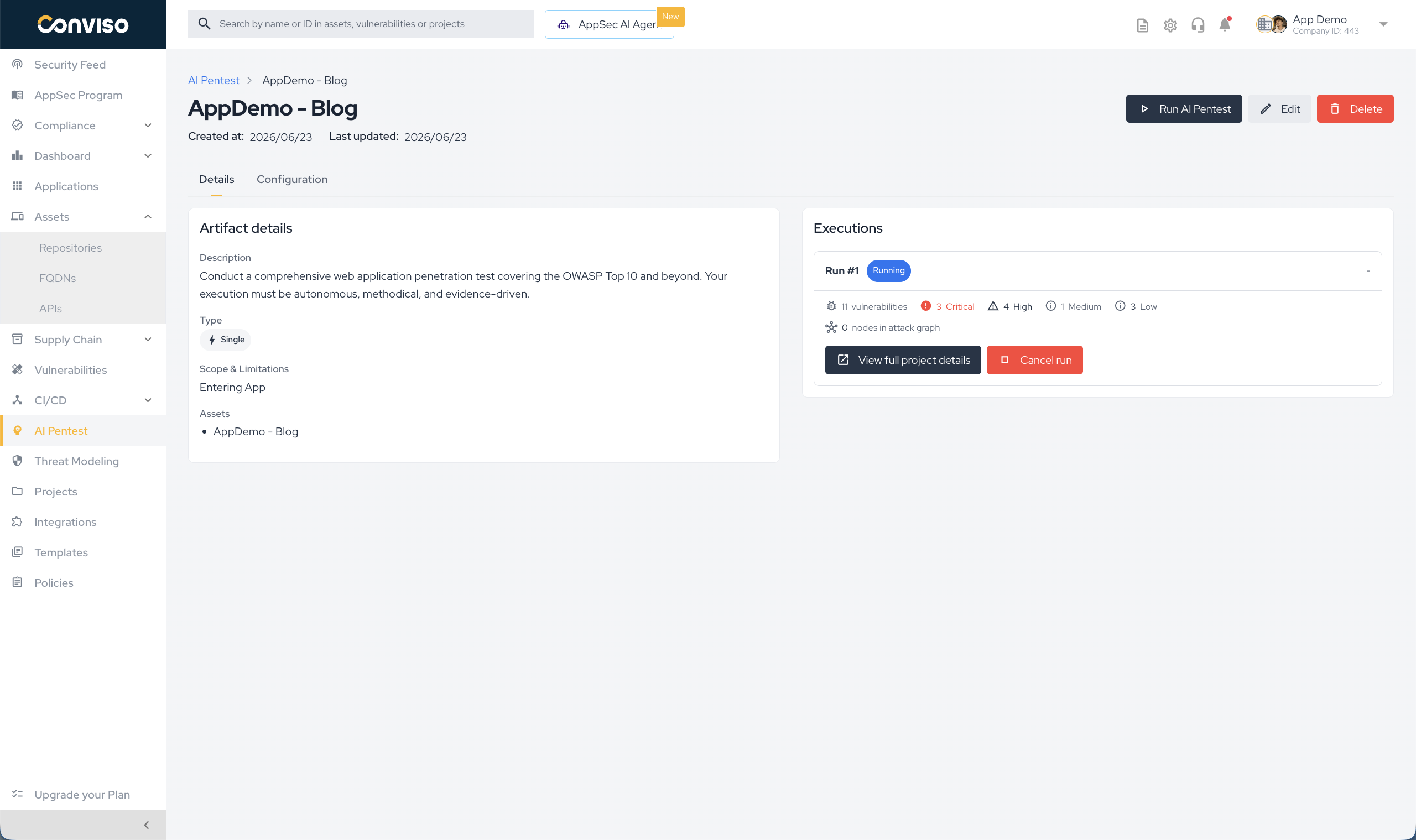Screen dimensions: 1416x840
Task: Click the High severity triangle icon
Action: click(992, 306)
